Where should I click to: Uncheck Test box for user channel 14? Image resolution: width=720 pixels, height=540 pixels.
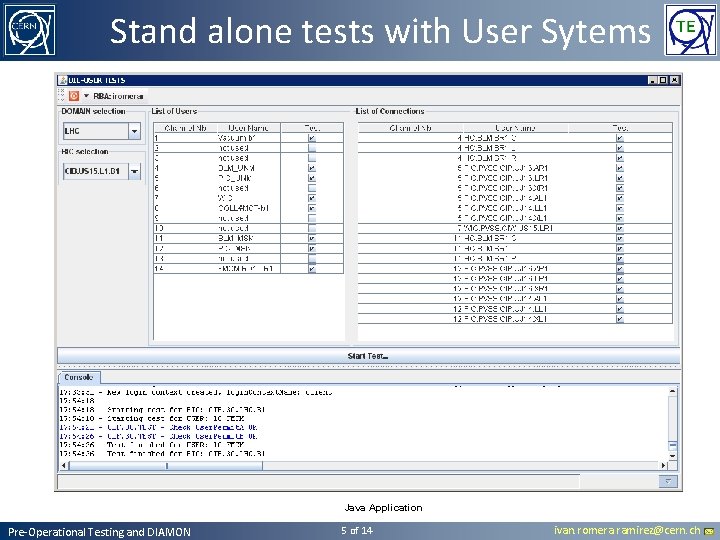pos(312,269)
